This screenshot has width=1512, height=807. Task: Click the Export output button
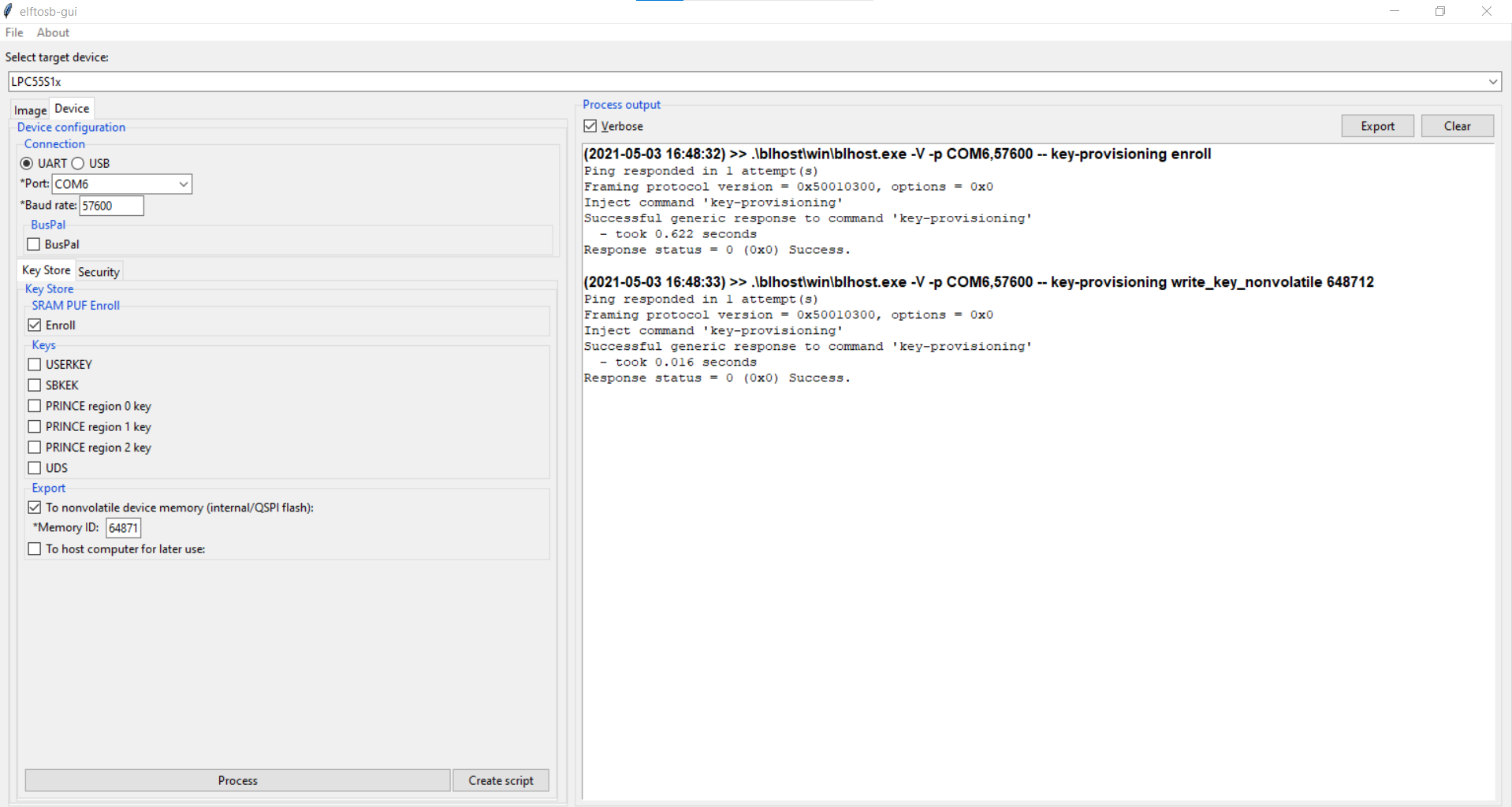(1377, 126)
